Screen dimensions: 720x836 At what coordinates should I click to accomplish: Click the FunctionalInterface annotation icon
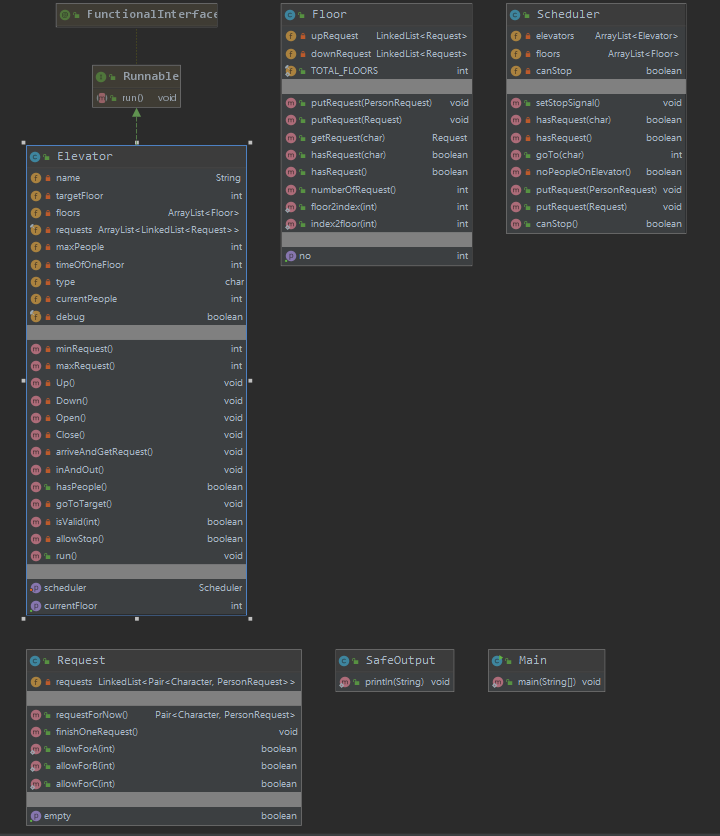tap(65, 15)
